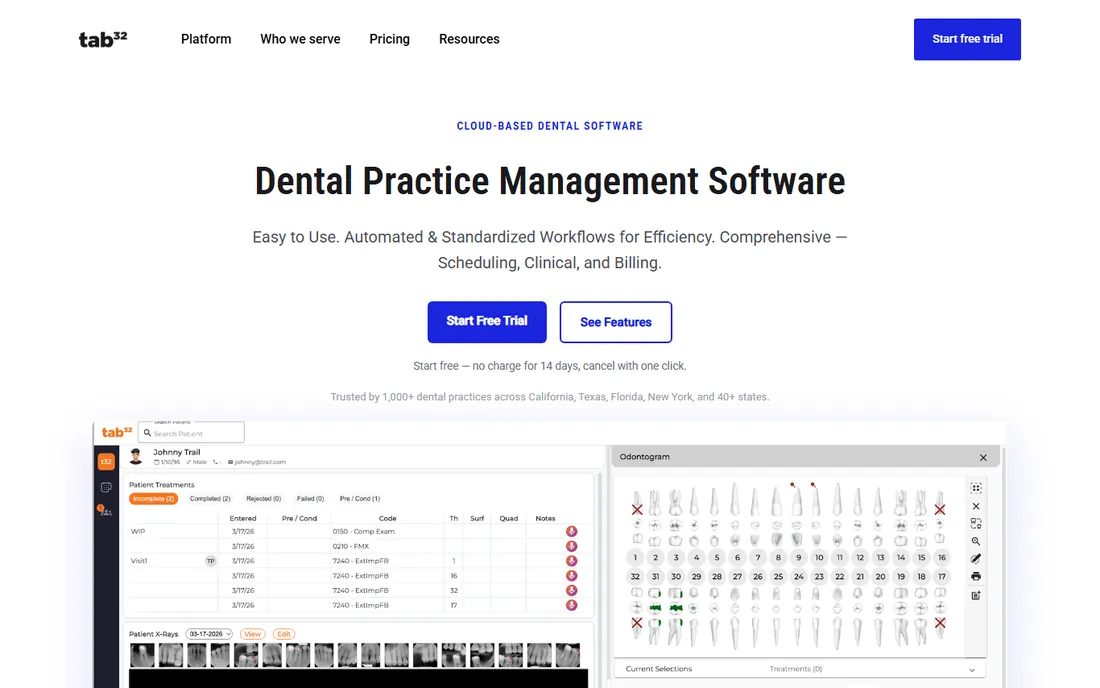Select tooth number 30 in the odontogram
Viewport: 1100px width, 688px height.
(676, 576)
